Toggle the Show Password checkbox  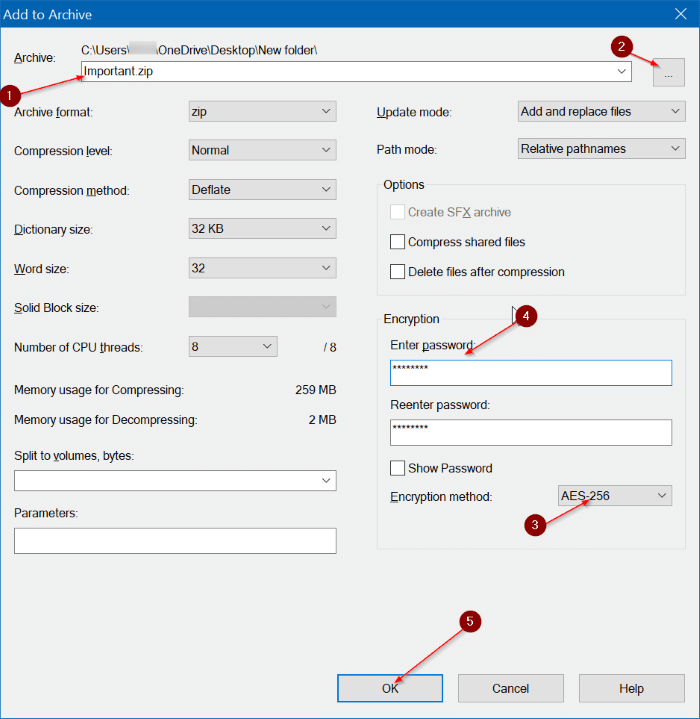pyautogui.click(x=397, y=468)
